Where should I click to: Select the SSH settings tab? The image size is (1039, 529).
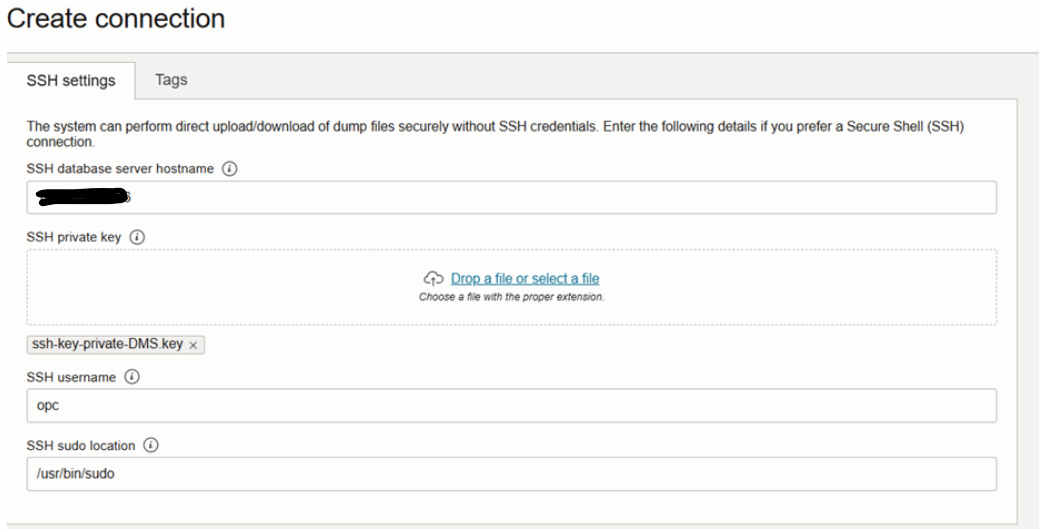click(71, 81)
